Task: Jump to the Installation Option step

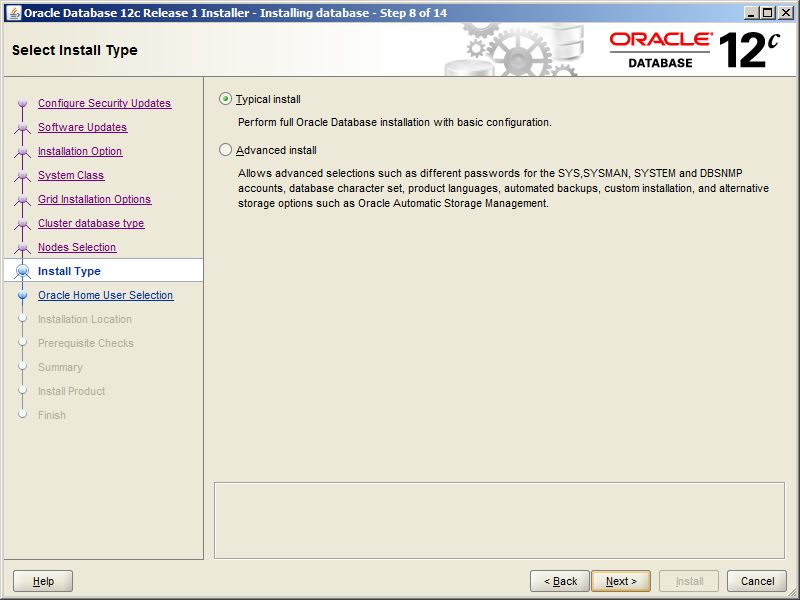Action: pyautogui.click(x=80, y=151)
